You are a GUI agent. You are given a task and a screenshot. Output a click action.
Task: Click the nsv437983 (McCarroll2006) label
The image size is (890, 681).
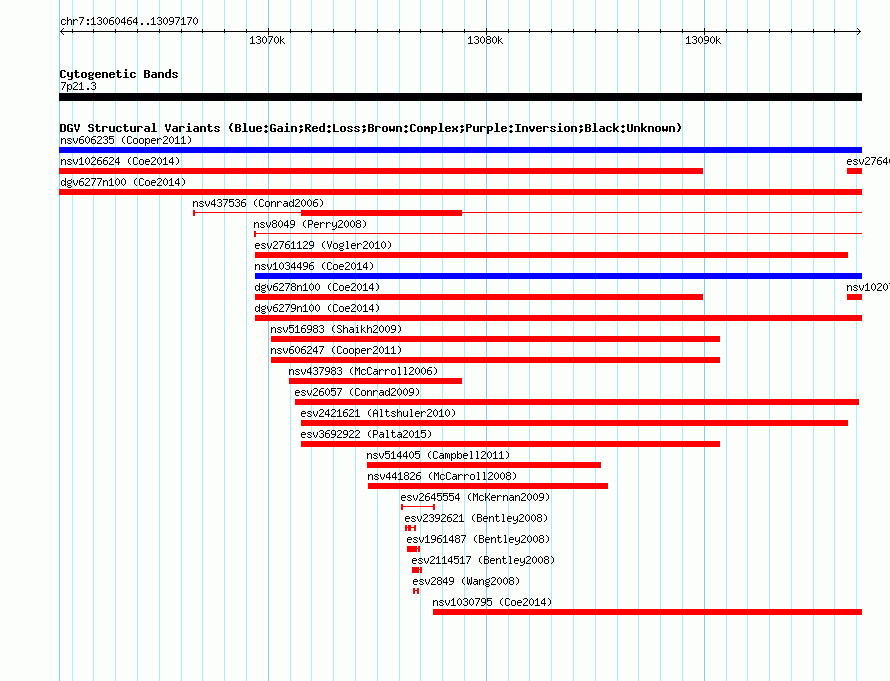(363, 371)
